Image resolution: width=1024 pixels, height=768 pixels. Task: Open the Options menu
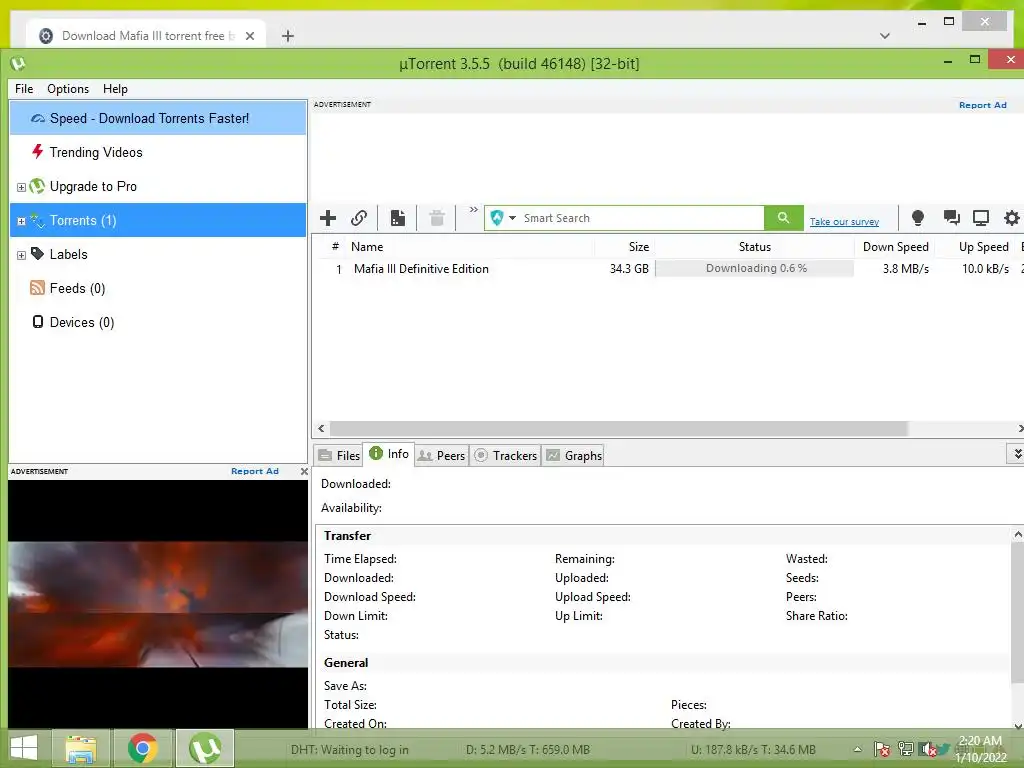point(68,89)
